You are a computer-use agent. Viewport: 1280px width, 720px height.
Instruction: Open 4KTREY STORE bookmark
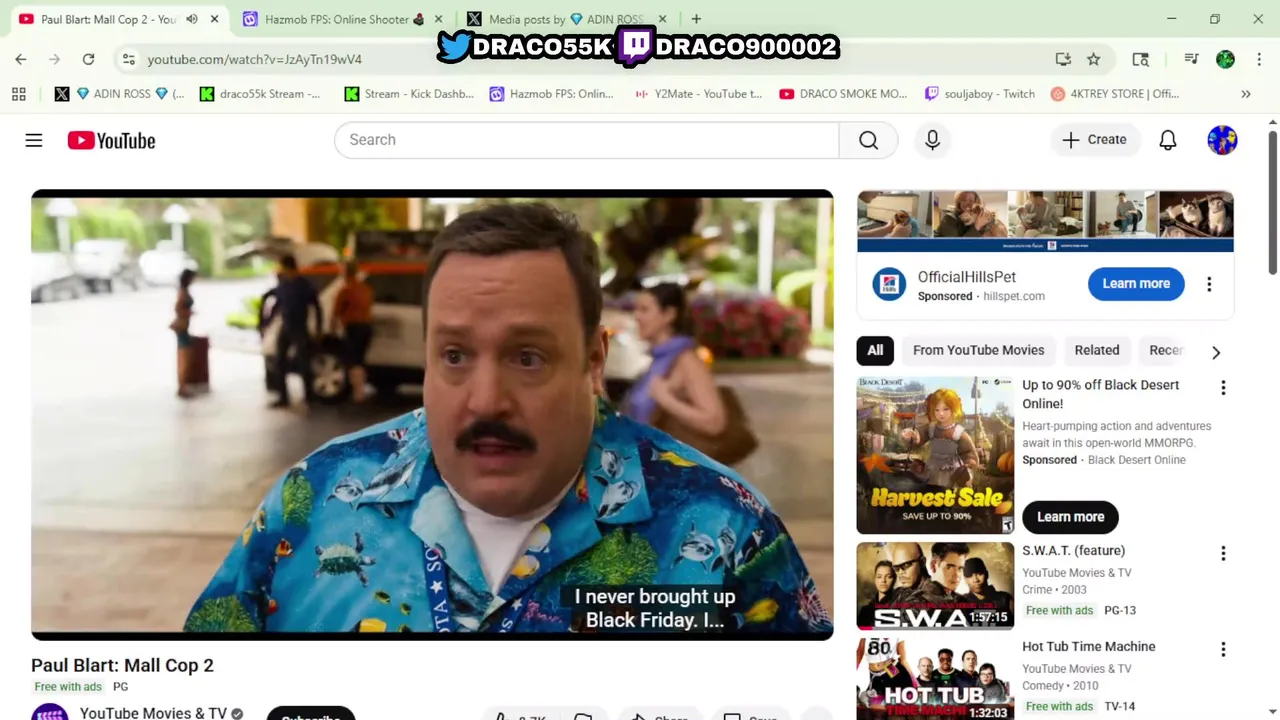[x=1115, y=94]
